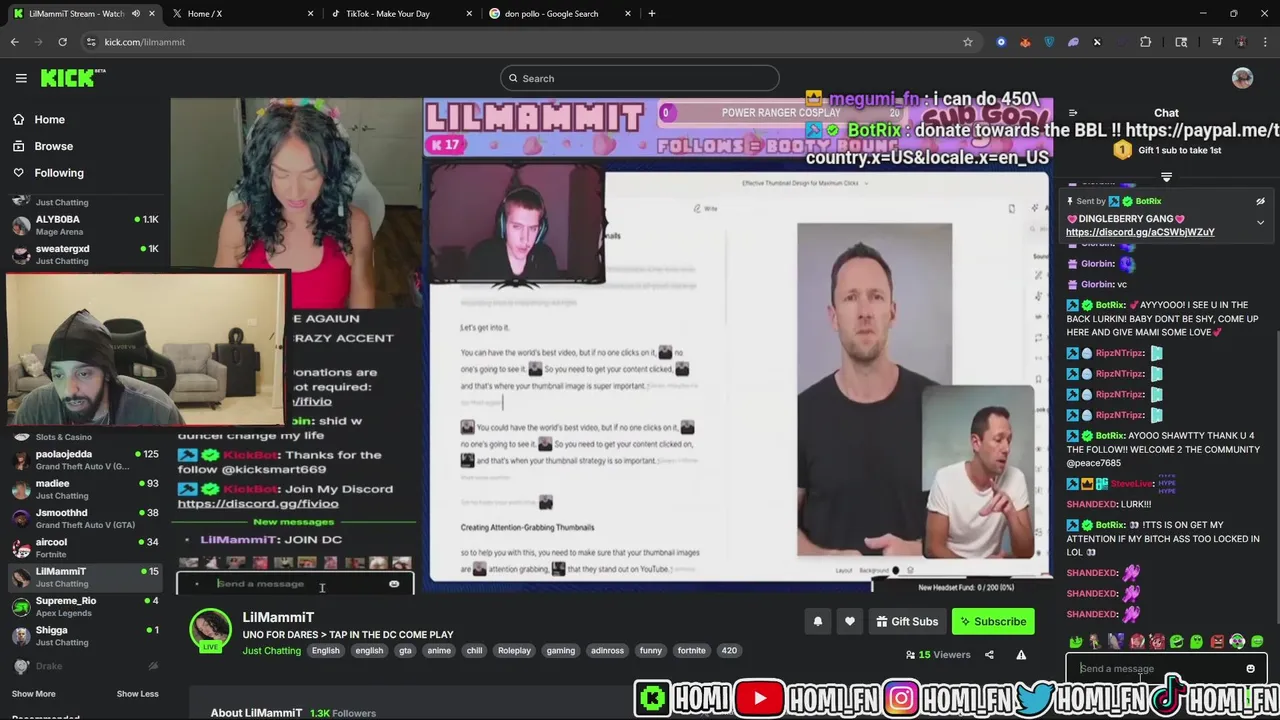Open Following in the Kick sidebar
1280x720 pixels.
59,173
